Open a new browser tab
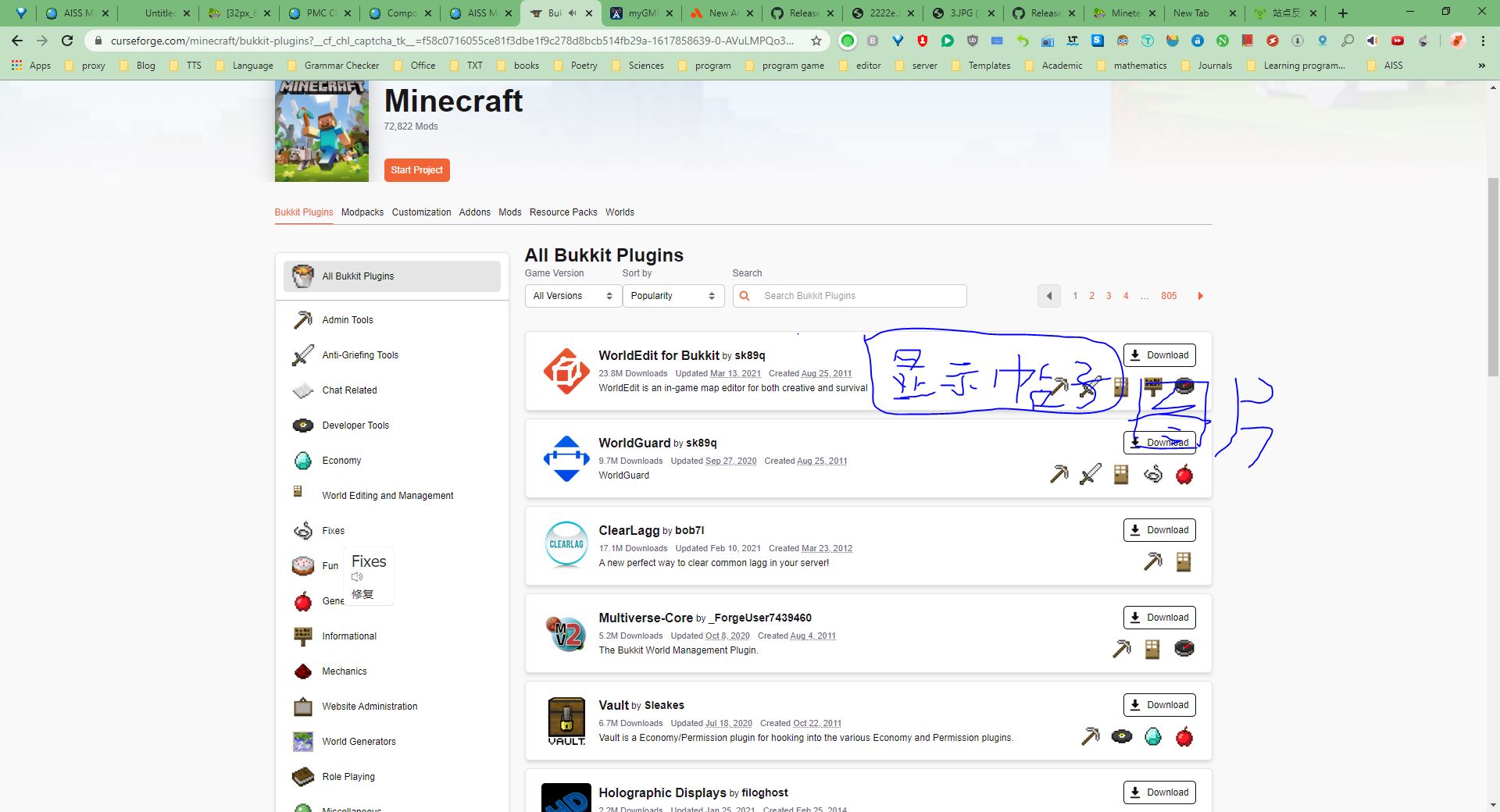Screen dimensions: 1500x812 pos(1343,13)
